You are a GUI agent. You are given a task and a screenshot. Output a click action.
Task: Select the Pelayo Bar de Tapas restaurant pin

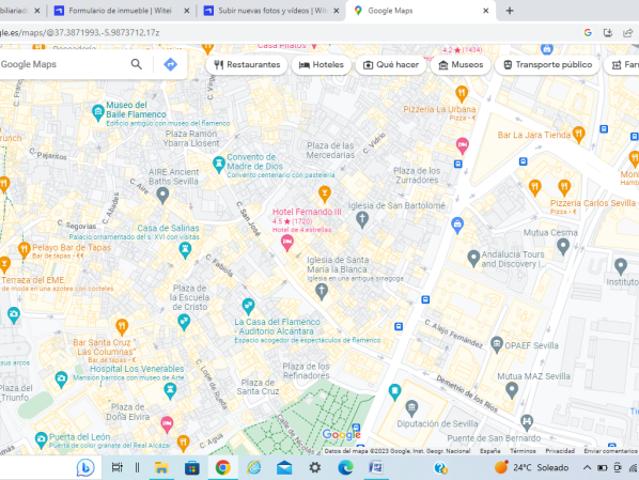click(24, 250)
